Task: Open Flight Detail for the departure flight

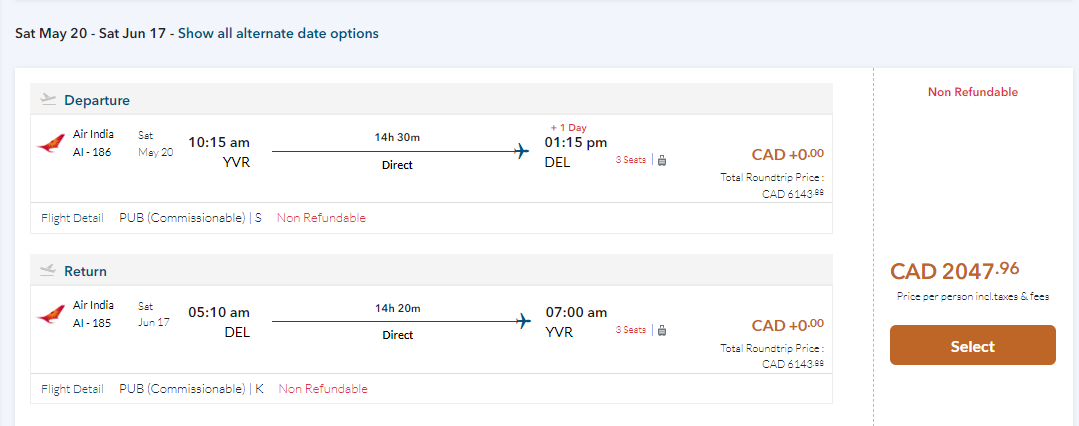Action: (x=72, y=218)
